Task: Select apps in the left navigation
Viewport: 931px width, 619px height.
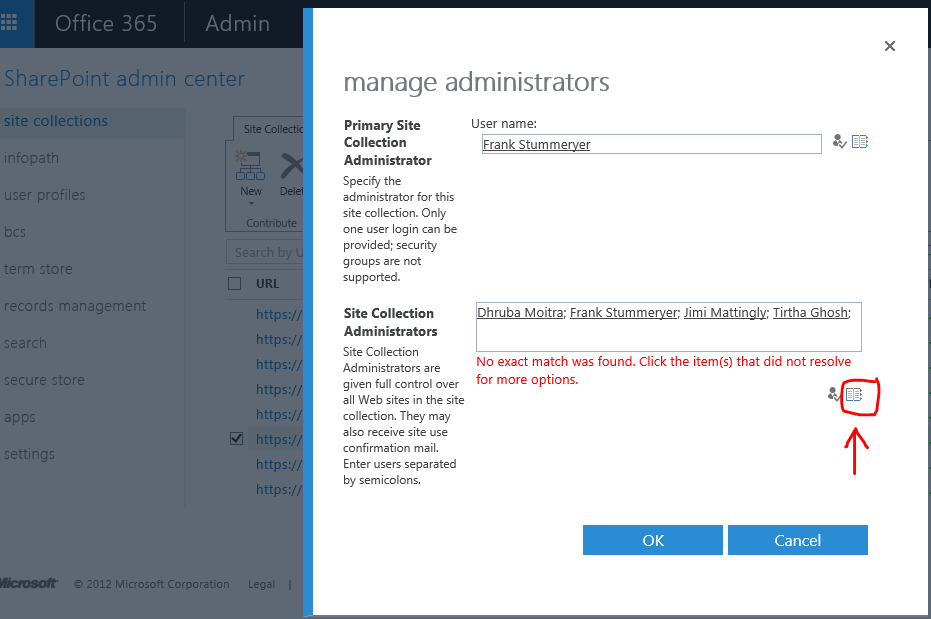Action: 20,417
